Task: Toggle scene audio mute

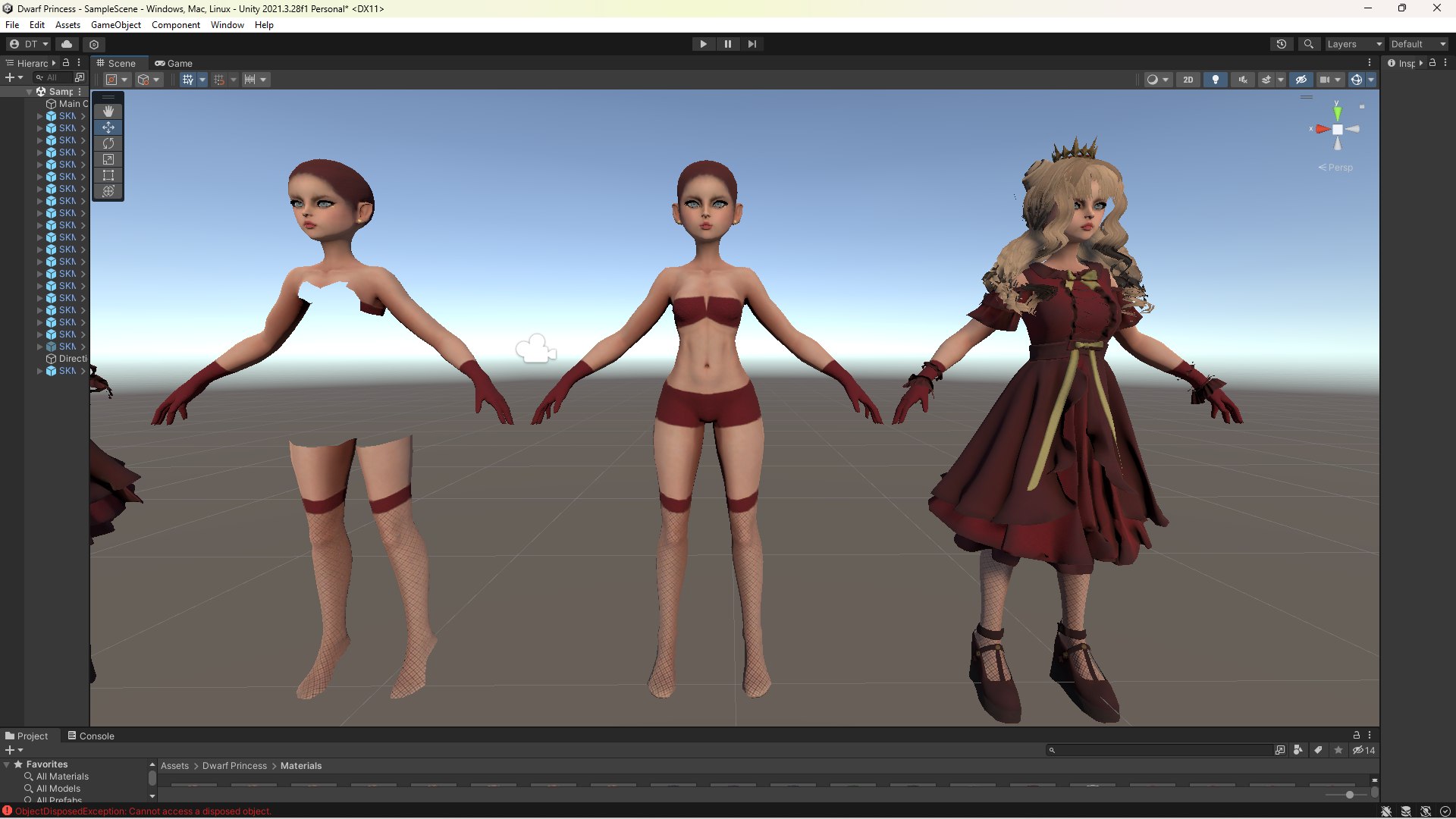Action: (1243, 80)
